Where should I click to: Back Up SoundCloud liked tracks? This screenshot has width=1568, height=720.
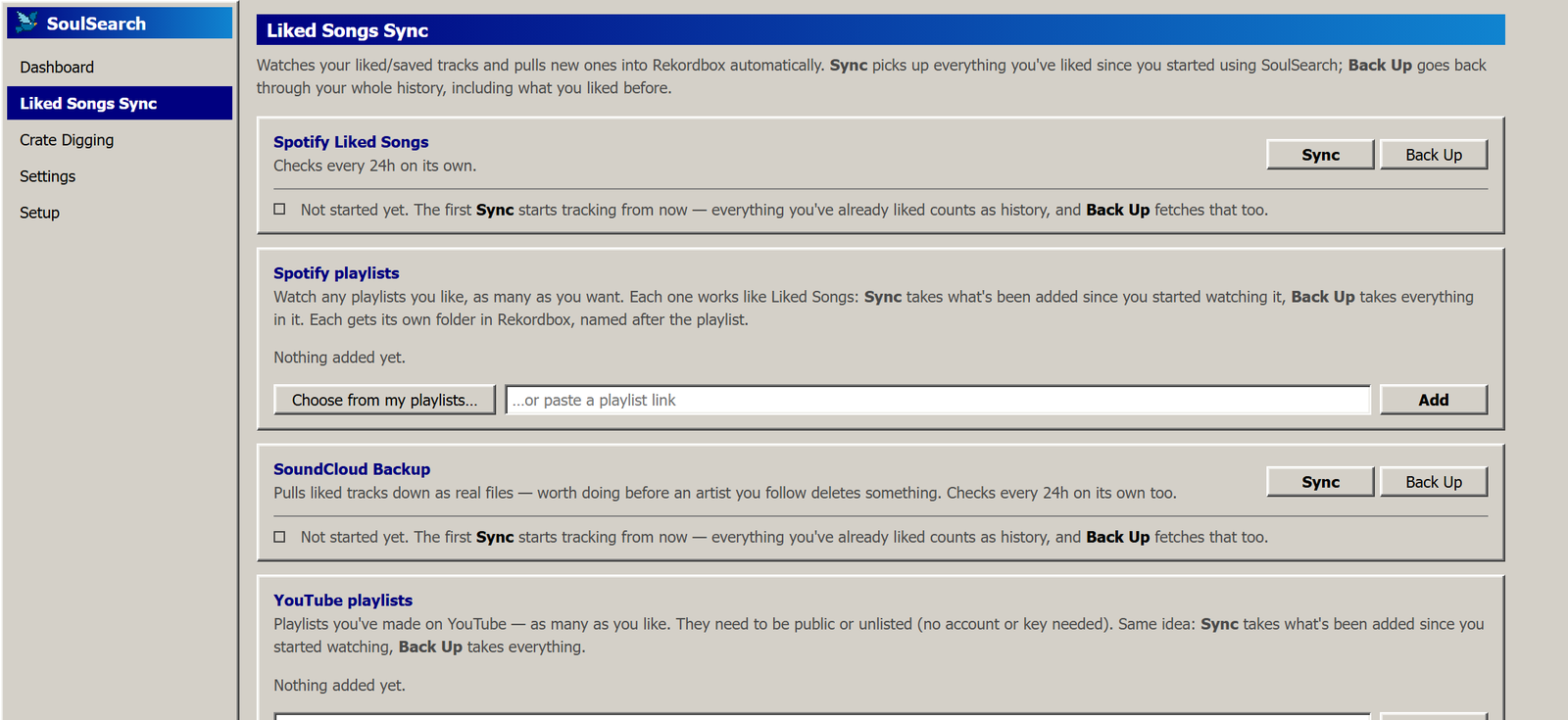[x=1434, y=482]
